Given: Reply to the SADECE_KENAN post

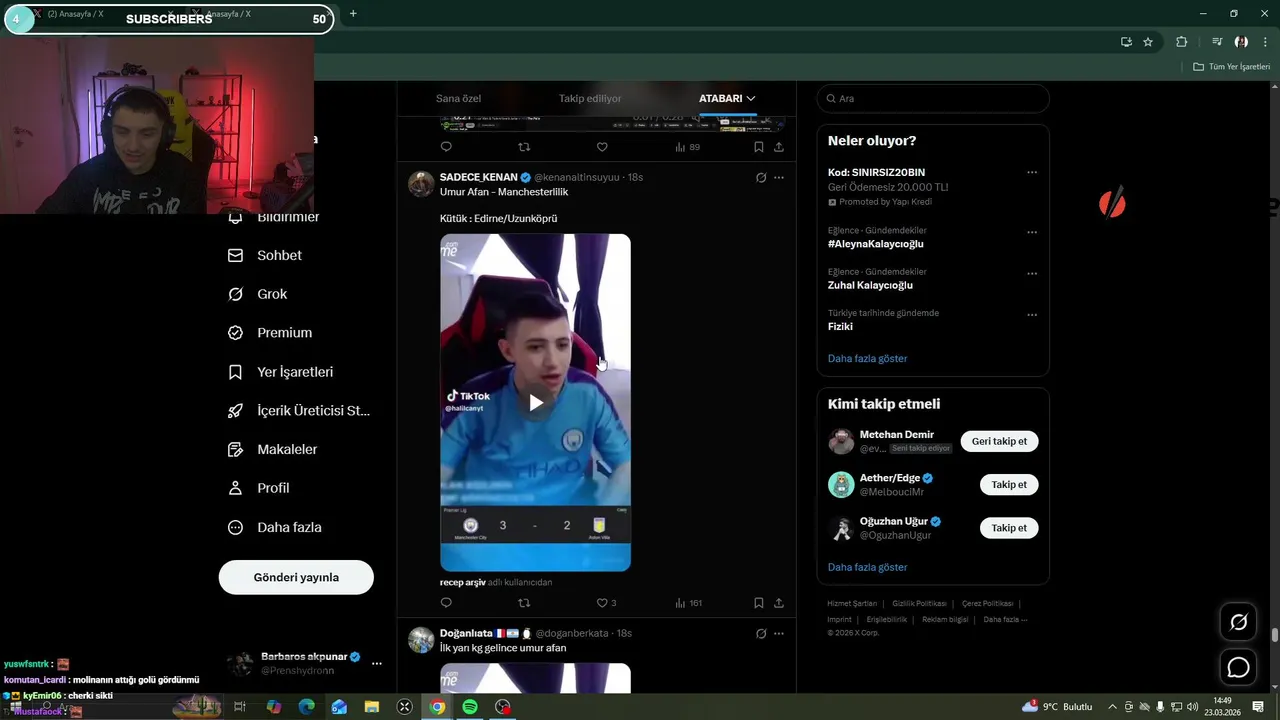Looking at the screenshot, I should [446, 603].
